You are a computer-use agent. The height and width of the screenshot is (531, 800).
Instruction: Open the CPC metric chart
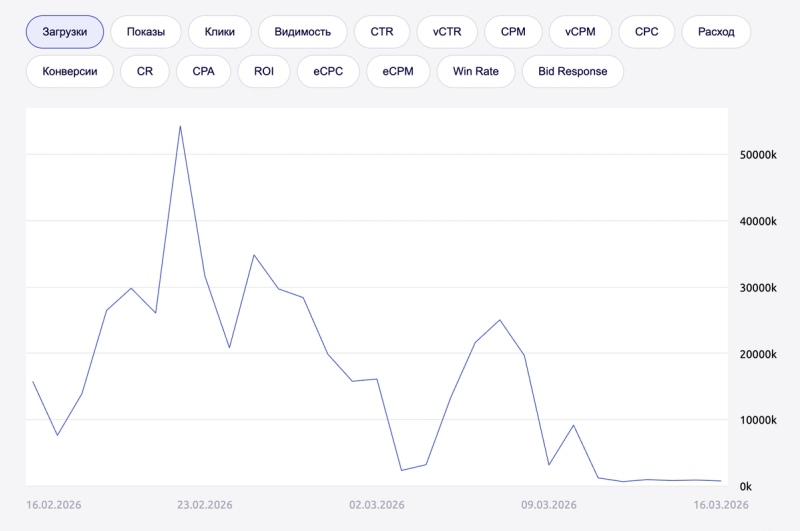pos(646,32)
